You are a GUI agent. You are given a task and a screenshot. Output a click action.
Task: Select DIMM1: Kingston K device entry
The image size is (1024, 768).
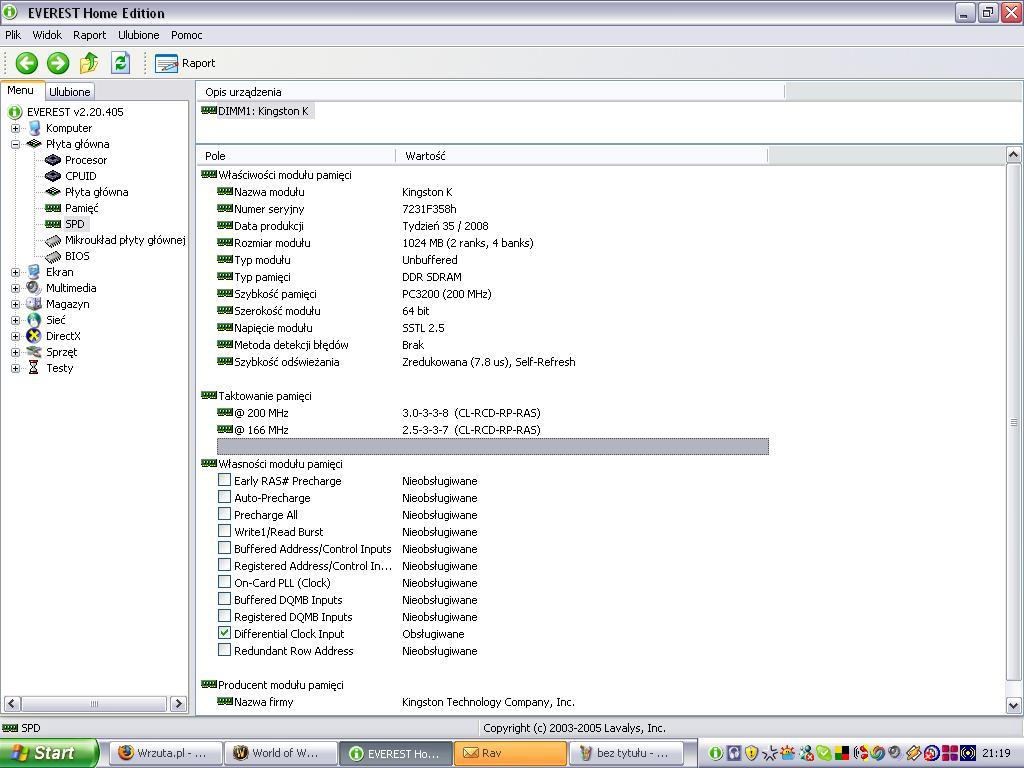pyautogui.click(x=256, y=111)
